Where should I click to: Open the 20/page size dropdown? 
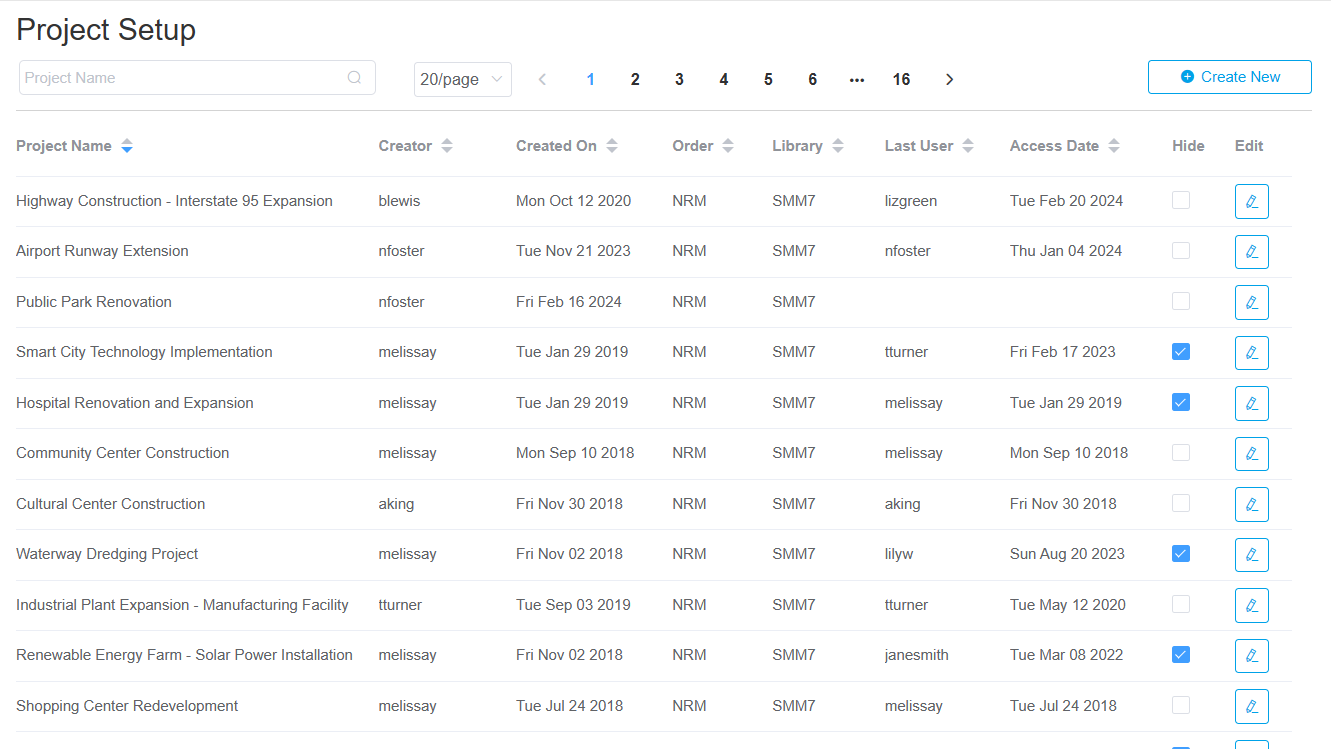(462, 80)
